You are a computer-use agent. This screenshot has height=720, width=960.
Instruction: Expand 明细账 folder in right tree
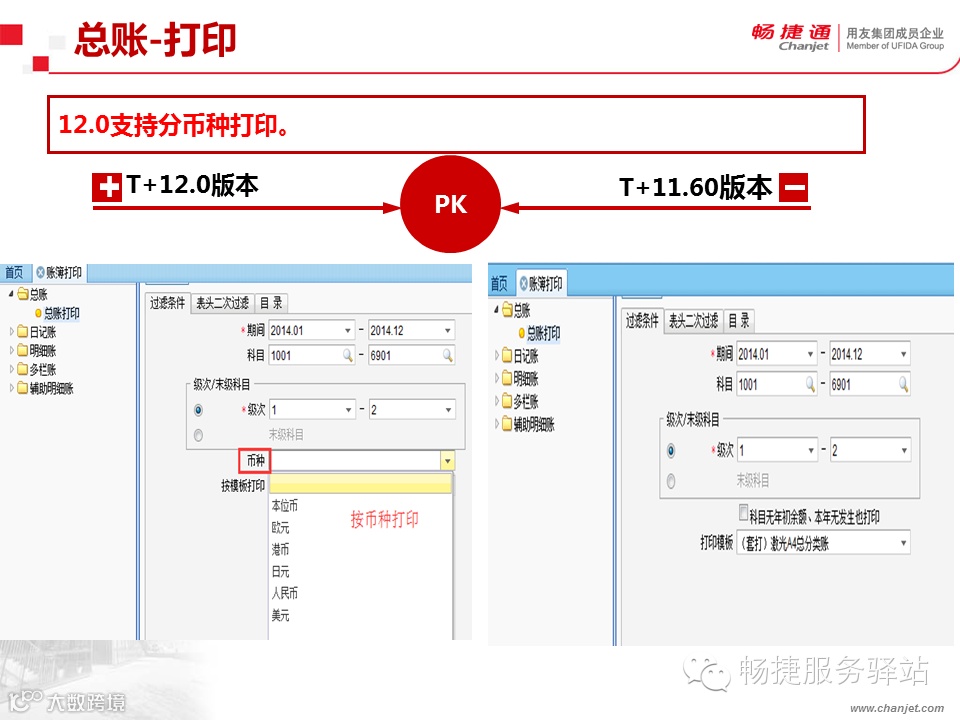coord(497,378)
